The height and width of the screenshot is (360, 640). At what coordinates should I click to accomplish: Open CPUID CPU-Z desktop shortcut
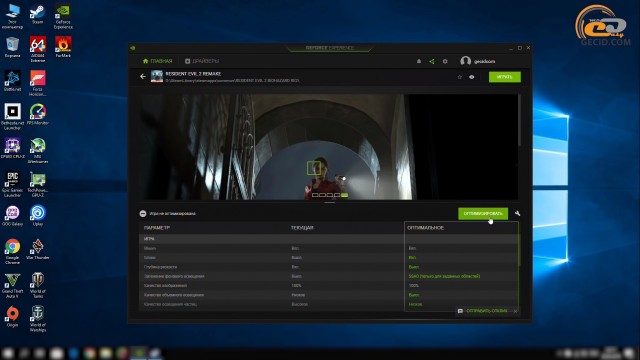(13, 148)
